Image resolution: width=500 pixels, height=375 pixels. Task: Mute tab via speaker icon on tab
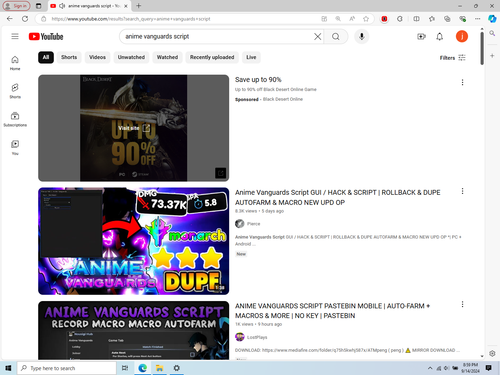[x=62, y=6]
